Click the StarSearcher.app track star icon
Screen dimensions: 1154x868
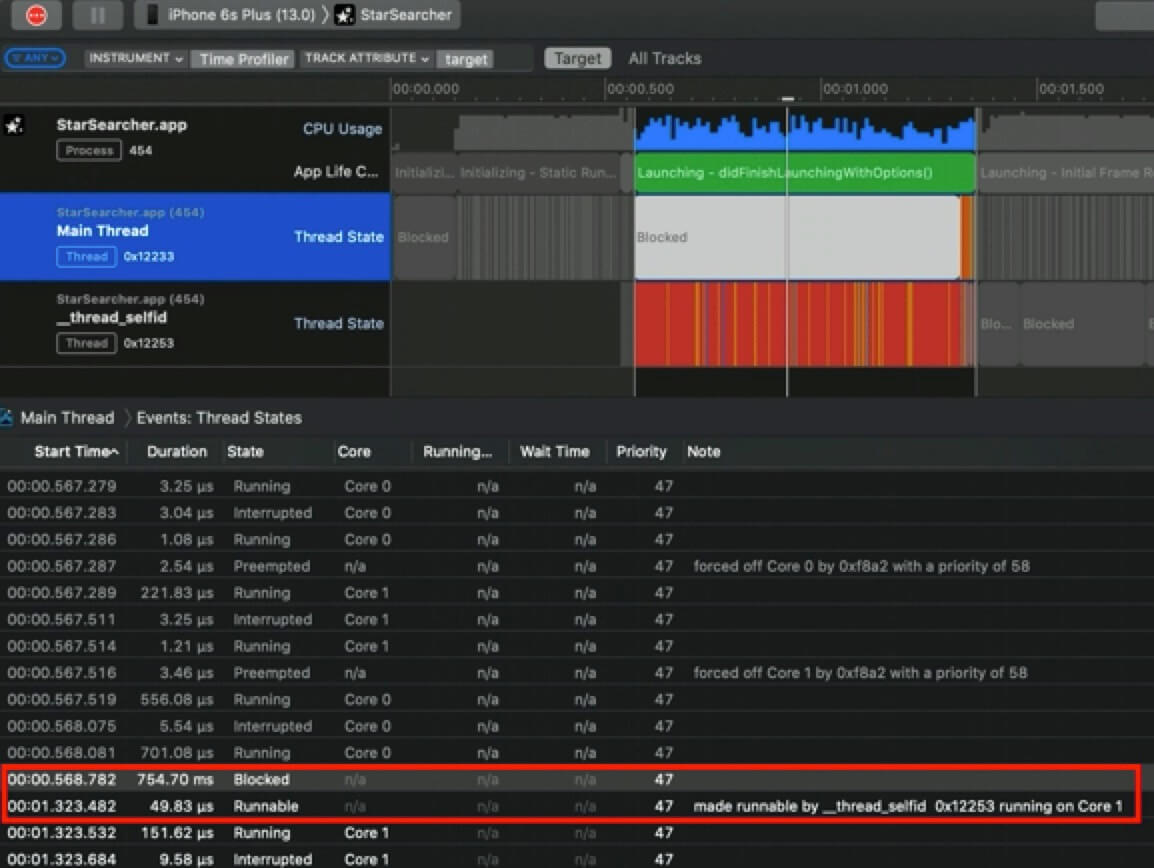(14, 126)
